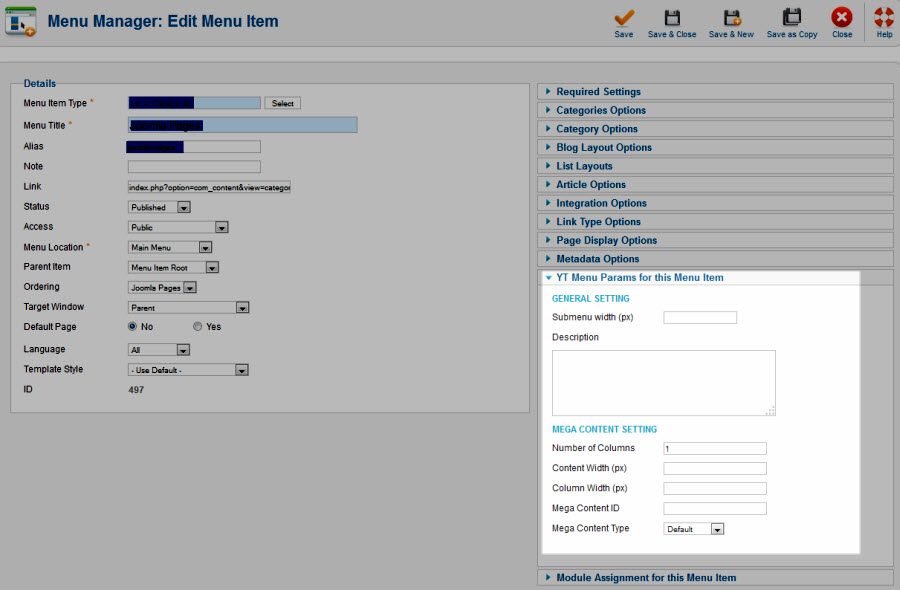Click the Select button for Menu Item Type

point(282,103)
